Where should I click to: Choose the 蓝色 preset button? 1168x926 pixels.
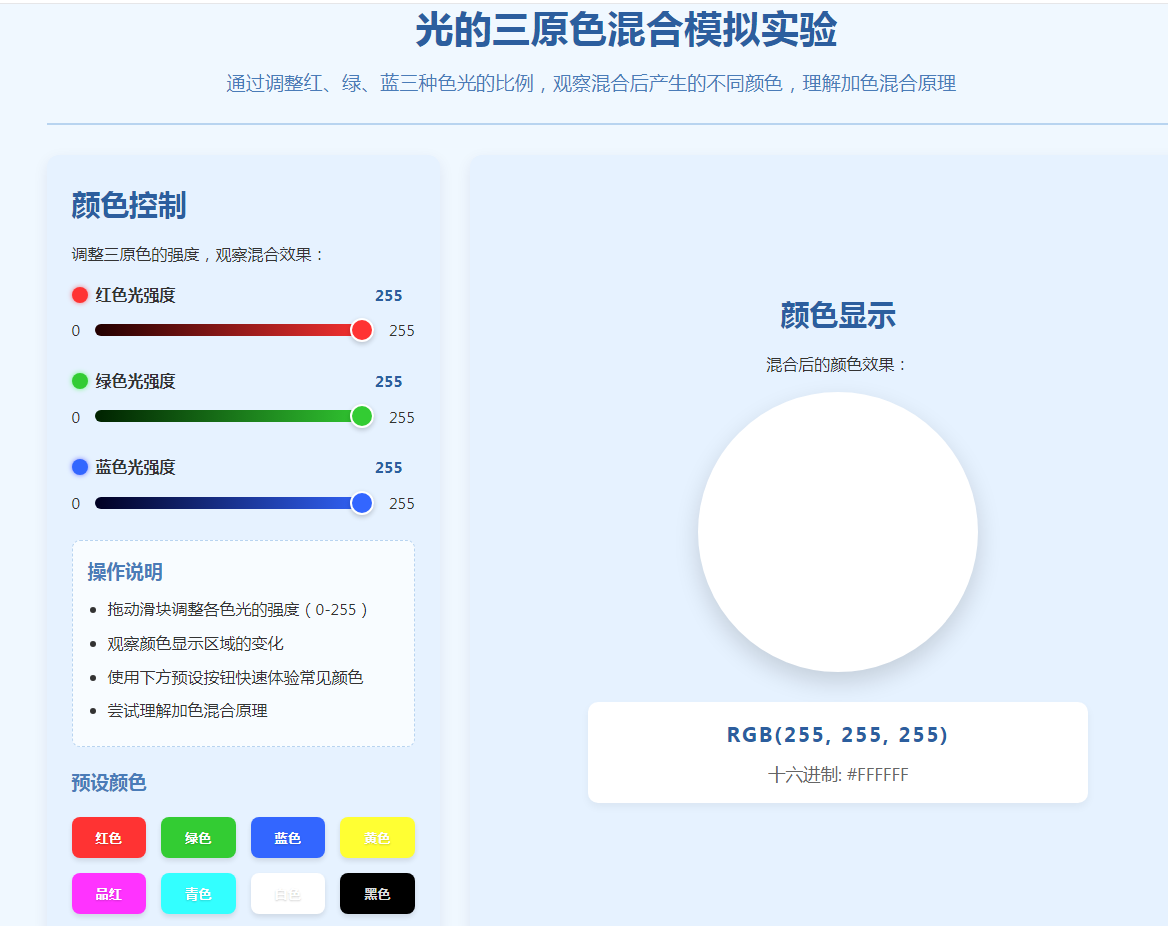click(x=288, y=838)
